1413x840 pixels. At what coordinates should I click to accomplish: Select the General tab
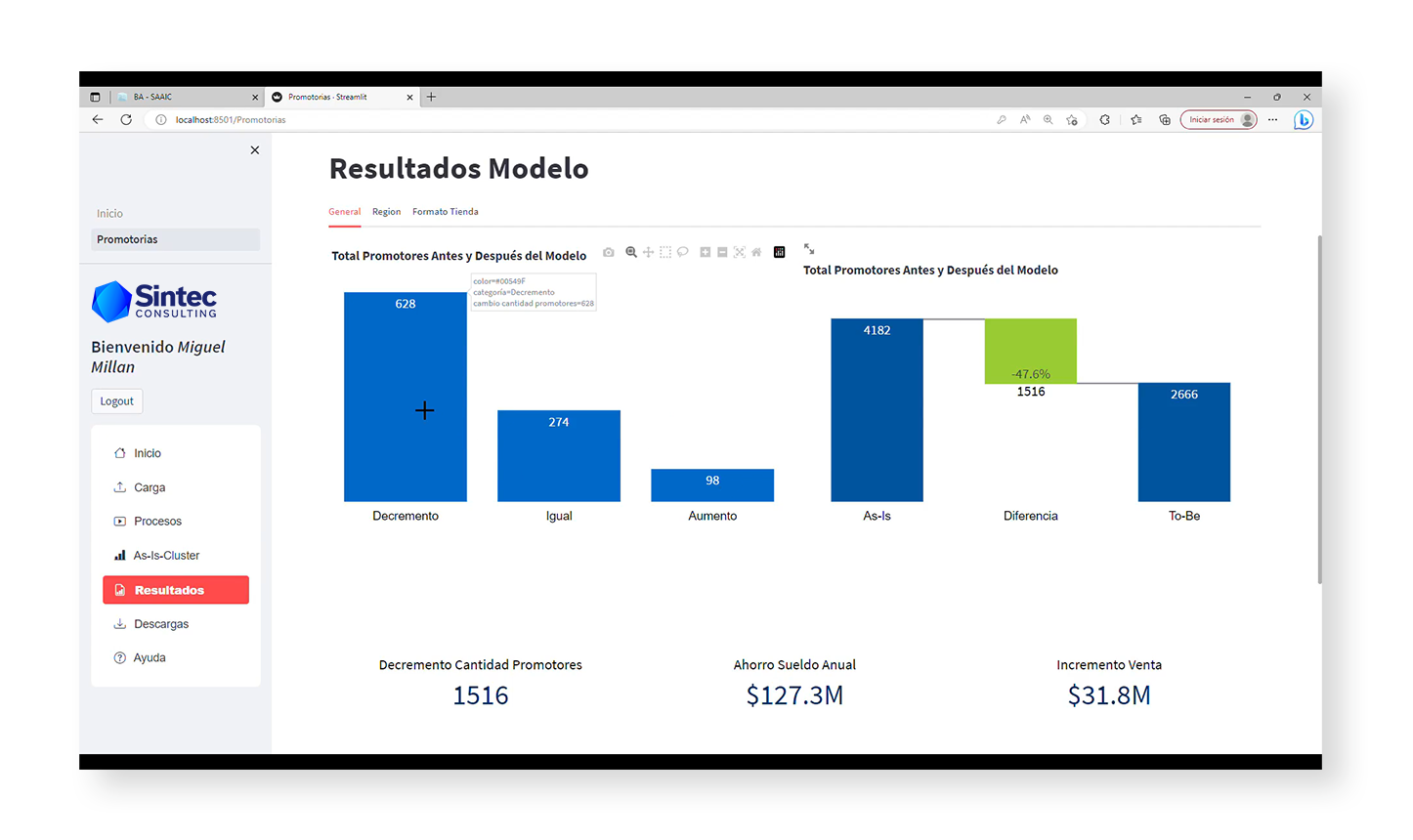coord(344,212)
